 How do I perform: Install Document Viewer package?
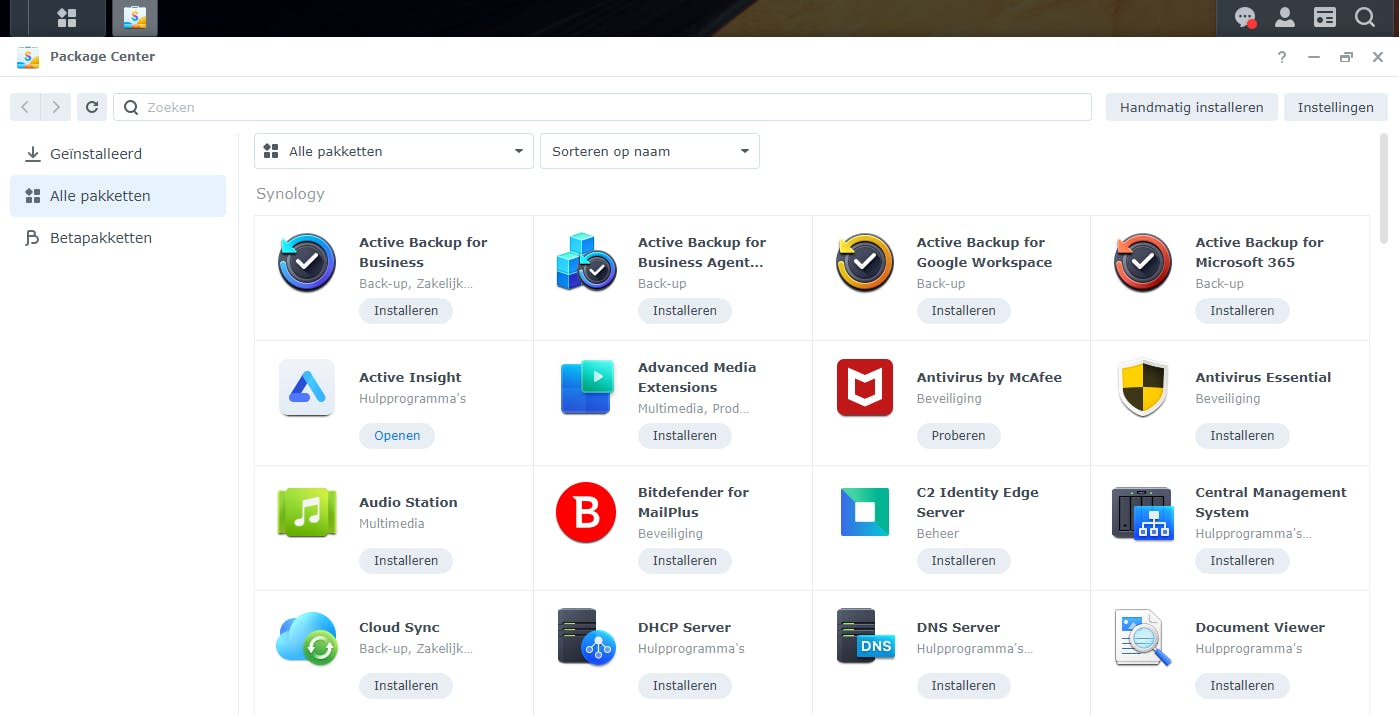pos(1242,686)
